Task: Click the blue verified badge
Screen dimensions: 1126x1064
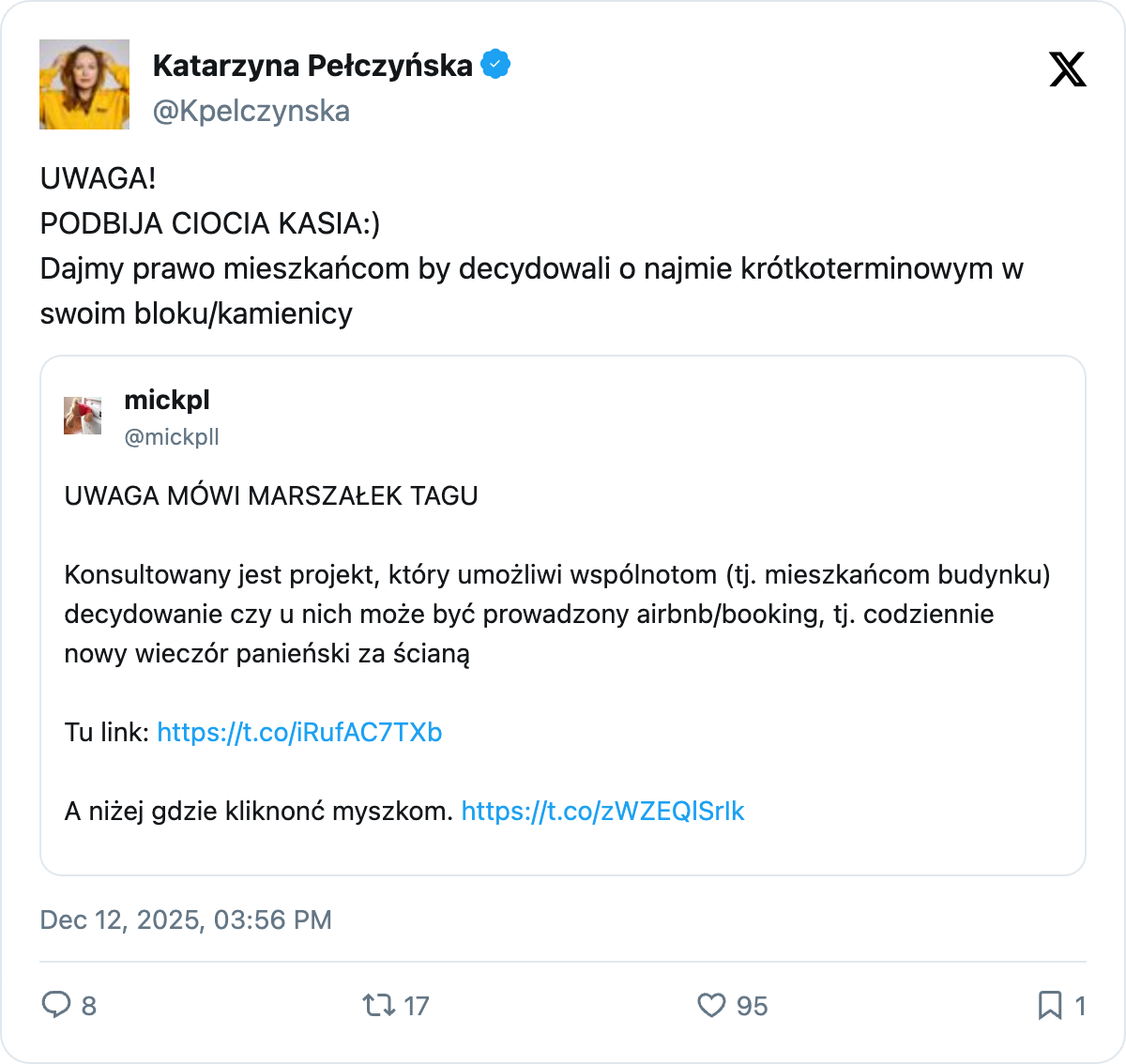Action: (495, 65)
